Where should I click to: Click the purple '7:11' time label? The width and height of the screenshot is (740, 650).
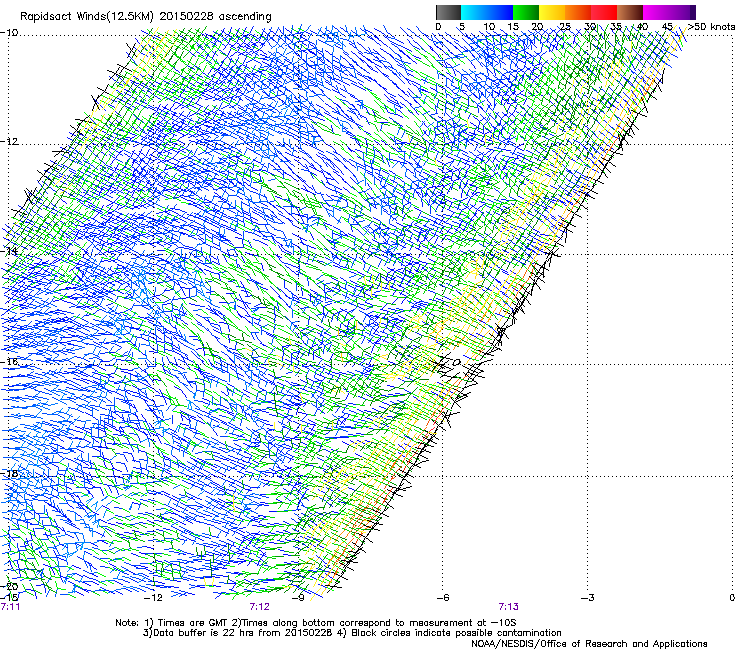tap(10, 607)
